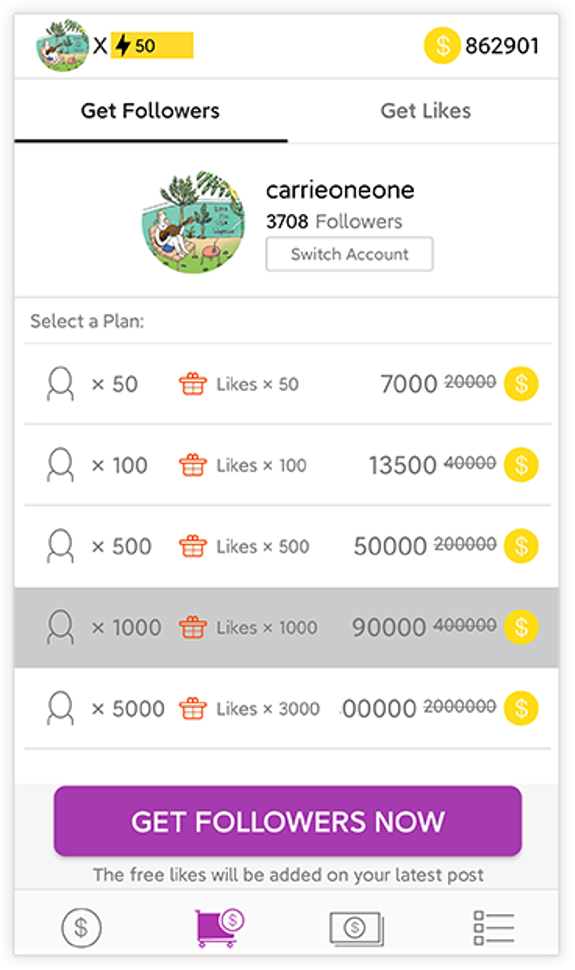
Task: Click the Switch Account button
Action: pyautogui.click(x=350, y=254)
